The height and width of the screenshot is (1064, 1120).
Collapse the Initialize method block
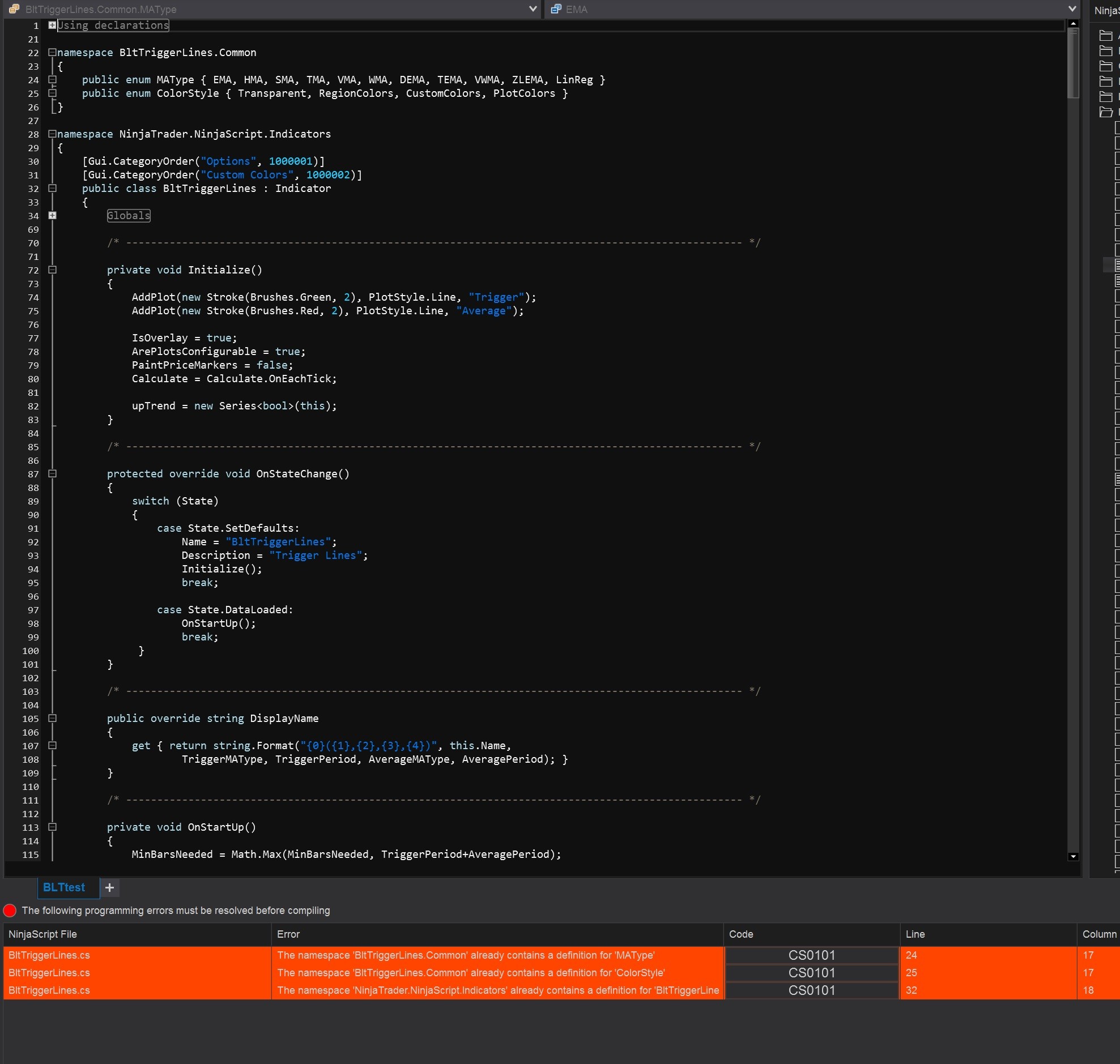pyautogui.click(x=52, y=270)
